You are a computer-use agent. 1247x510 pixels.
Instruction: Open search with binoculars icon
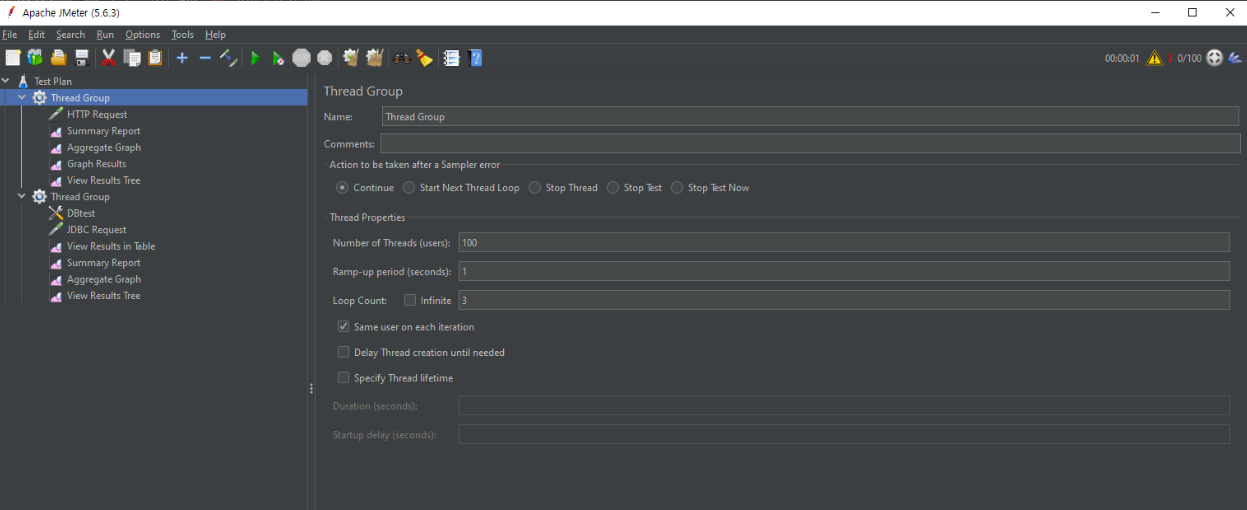point(401,58)
